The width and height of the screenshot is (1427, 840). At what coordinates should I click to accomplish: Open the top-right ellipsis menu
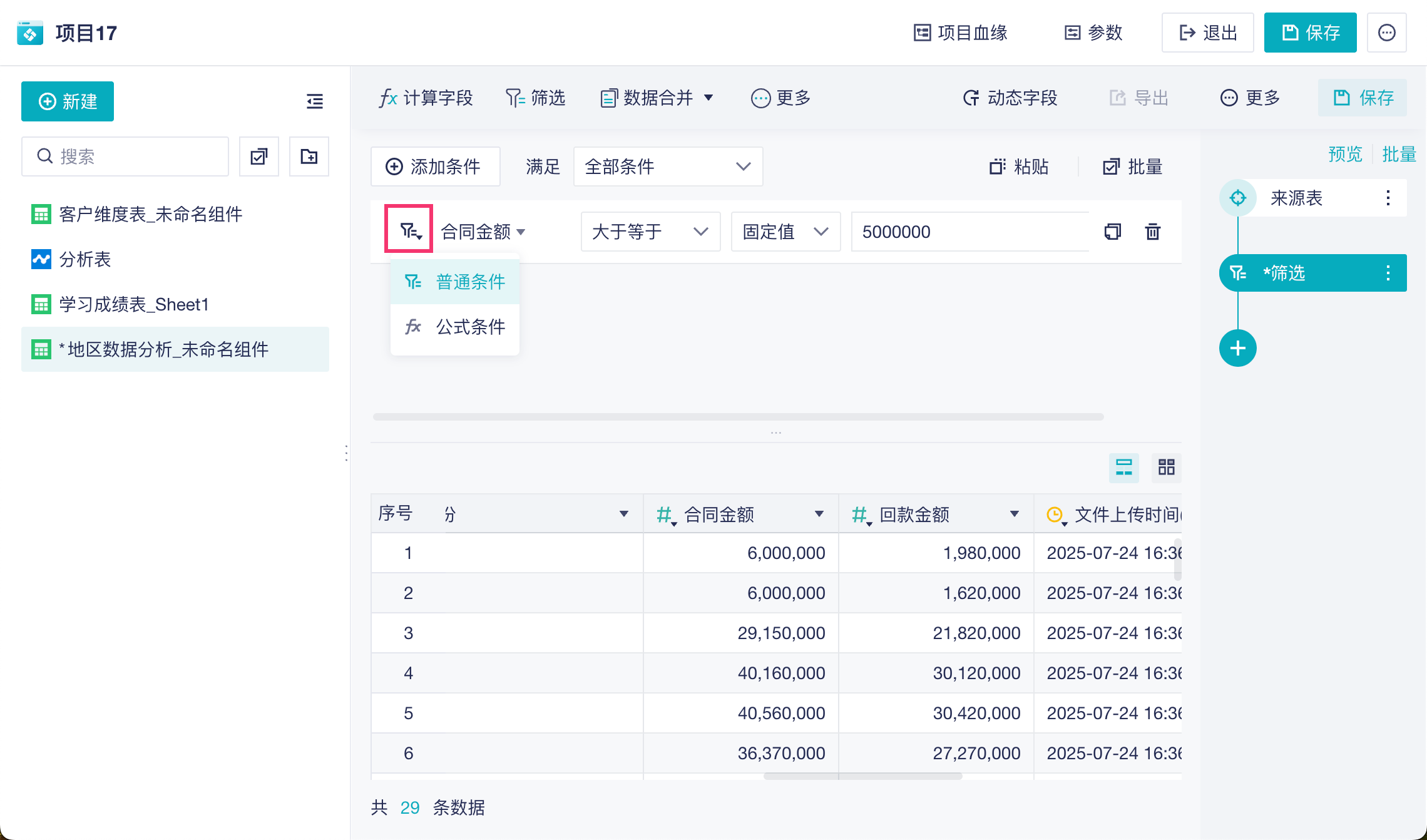tap(1386, 33)
